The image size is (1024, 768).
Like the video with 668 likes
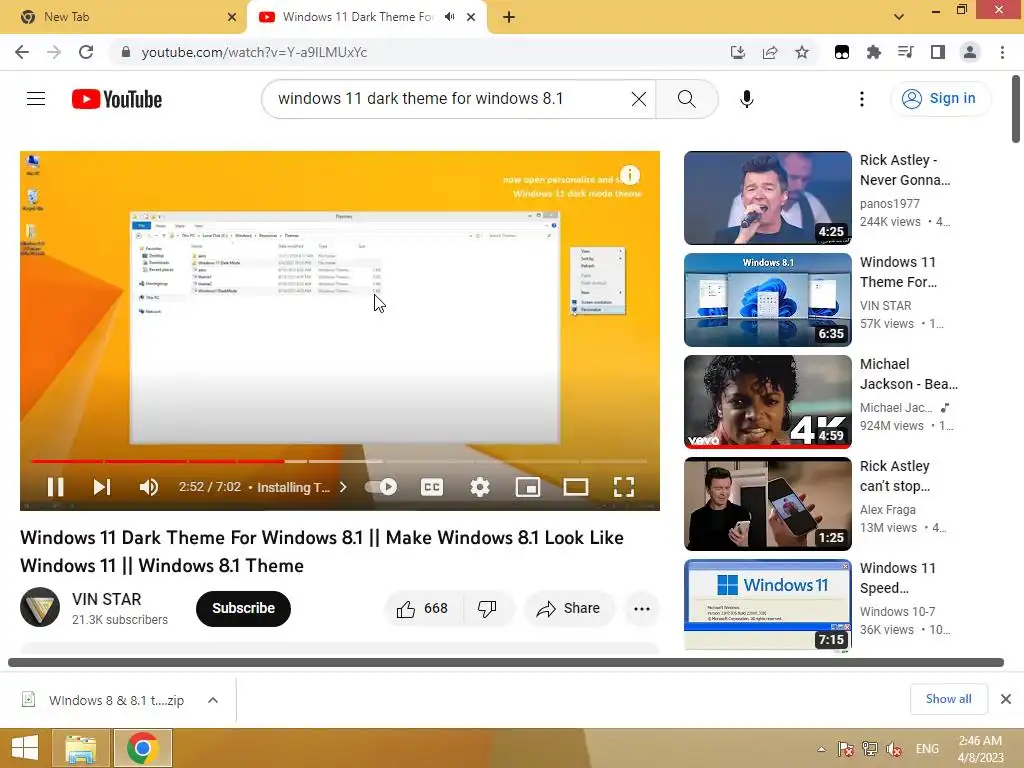423,609
